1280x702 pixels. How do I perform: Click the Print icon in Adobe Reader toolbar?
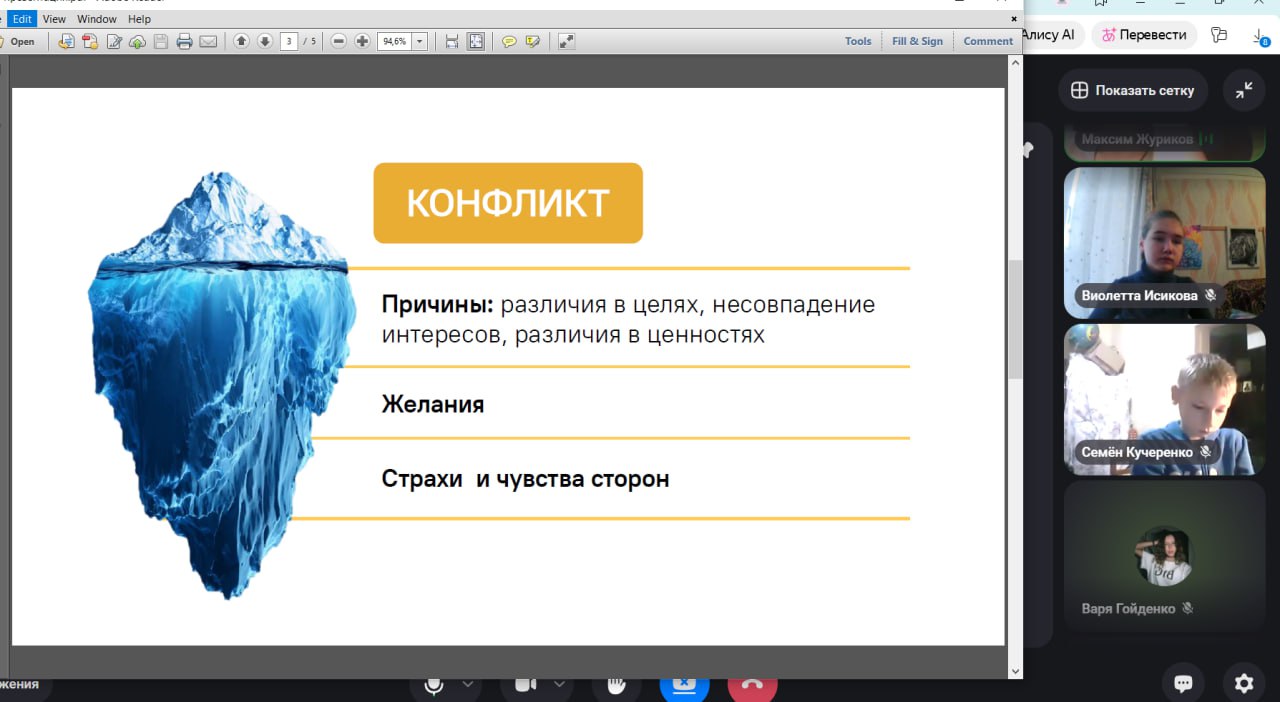[184, 41]
